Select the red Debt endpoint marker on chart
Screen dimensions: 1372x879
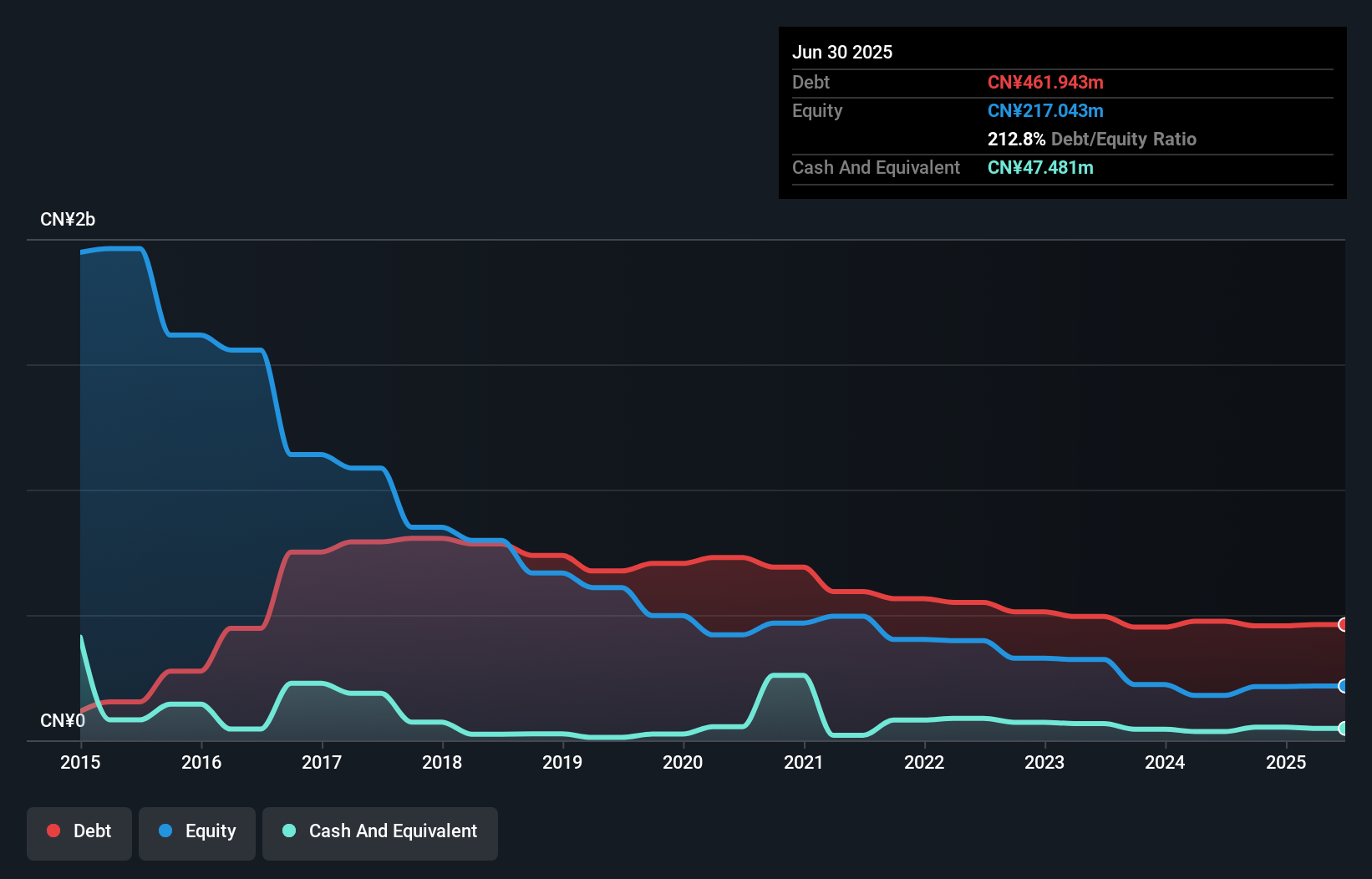point(1343,625)
